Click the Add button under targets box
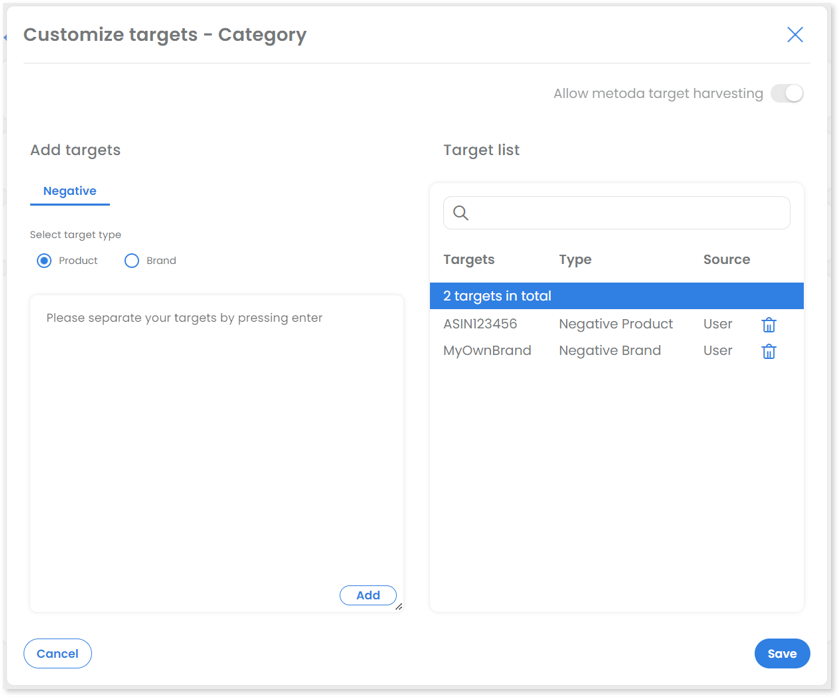The image size is (840, 698). [368, 595]
